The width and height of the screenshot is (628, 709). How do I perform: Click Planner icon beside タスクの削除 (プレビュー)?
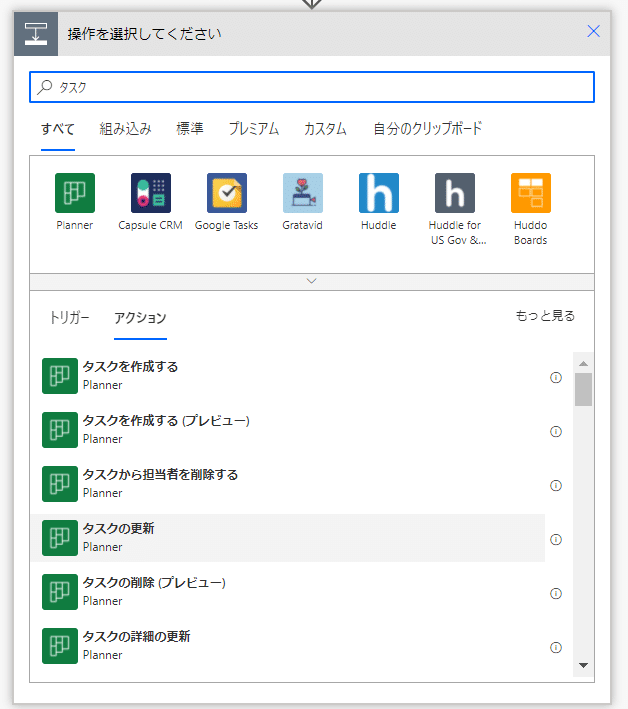point(60,592)
